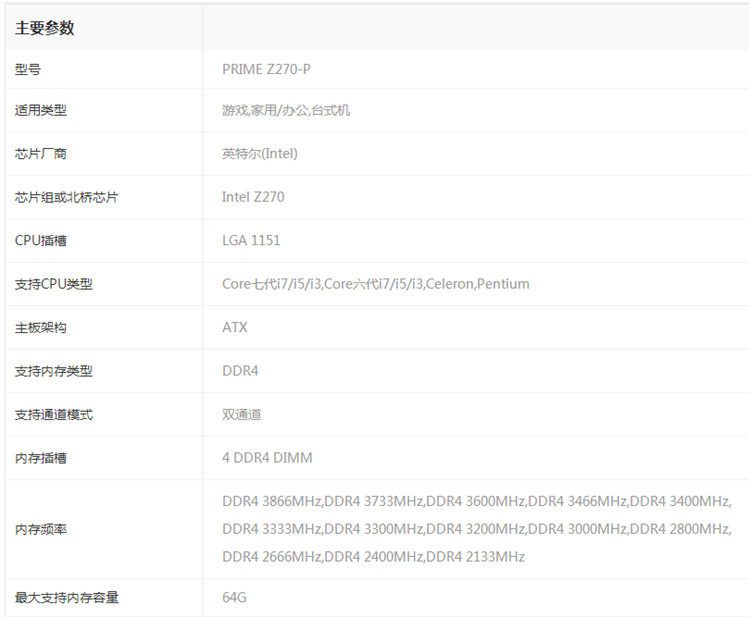Click the 支持内存类型 label
The image size is (749, 617).
54,371
